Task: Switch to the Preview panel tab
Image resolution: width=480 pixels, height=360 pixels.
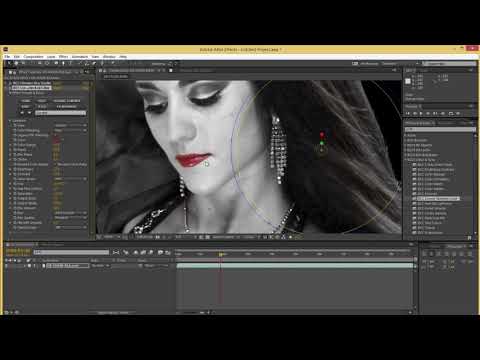Action: (413, 106)
